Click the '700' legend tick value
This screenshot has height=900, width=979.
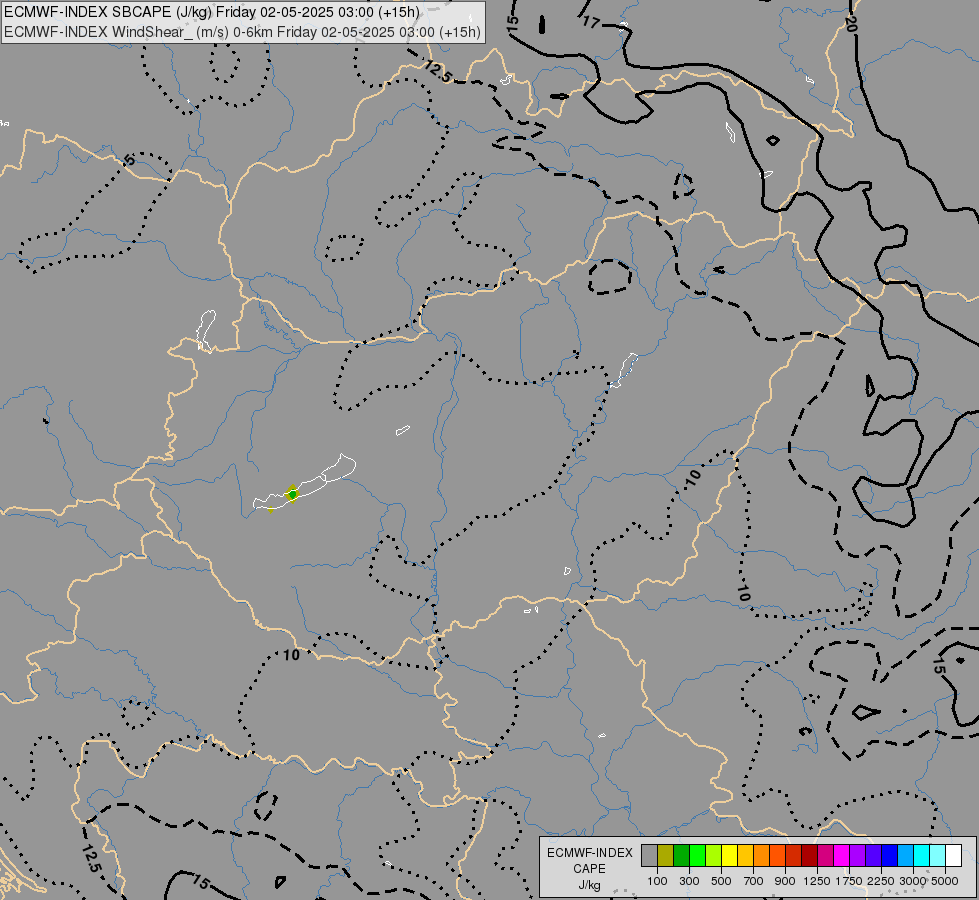coord(754,881)
